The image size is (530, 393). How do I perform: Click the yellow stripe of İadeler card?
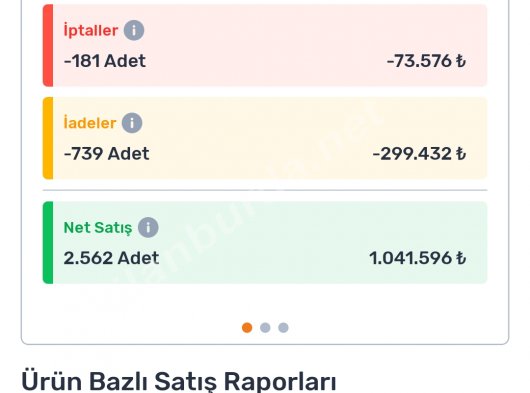[48, 138]
